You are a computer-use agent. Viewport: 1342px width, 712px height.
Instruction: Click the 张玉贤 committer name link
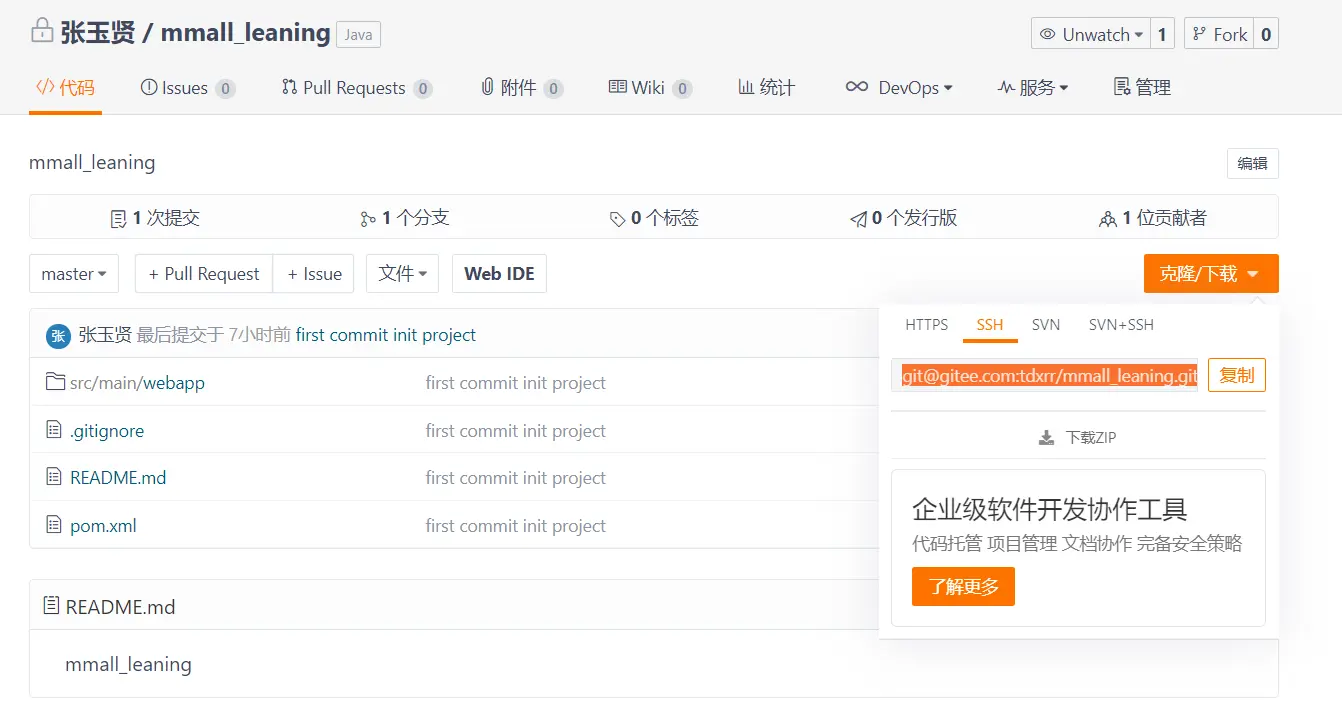point(105,335)
